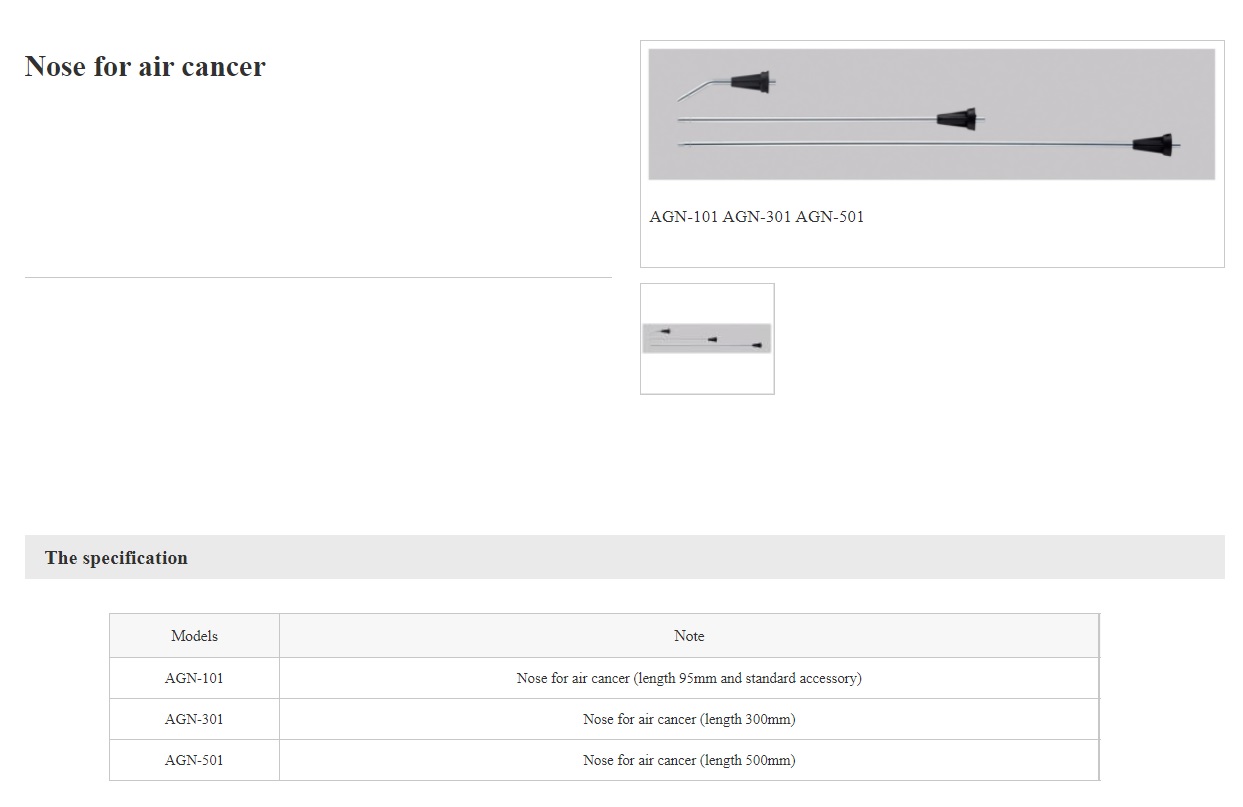The height and width of the screenshot is (807, 1243).
Task: Click the note mentioning length 300mm
Action: pyautogui.click(x=689, y=719)
